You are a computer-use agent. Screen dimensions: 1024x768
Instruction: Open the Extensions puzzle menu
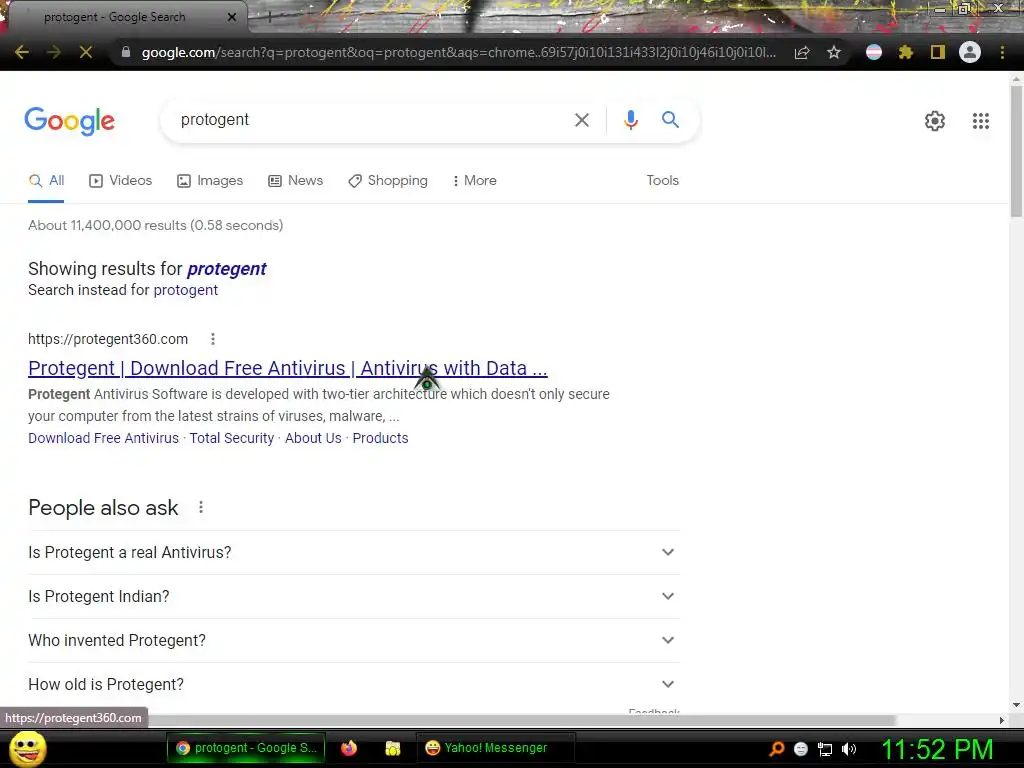pos(906,52)
